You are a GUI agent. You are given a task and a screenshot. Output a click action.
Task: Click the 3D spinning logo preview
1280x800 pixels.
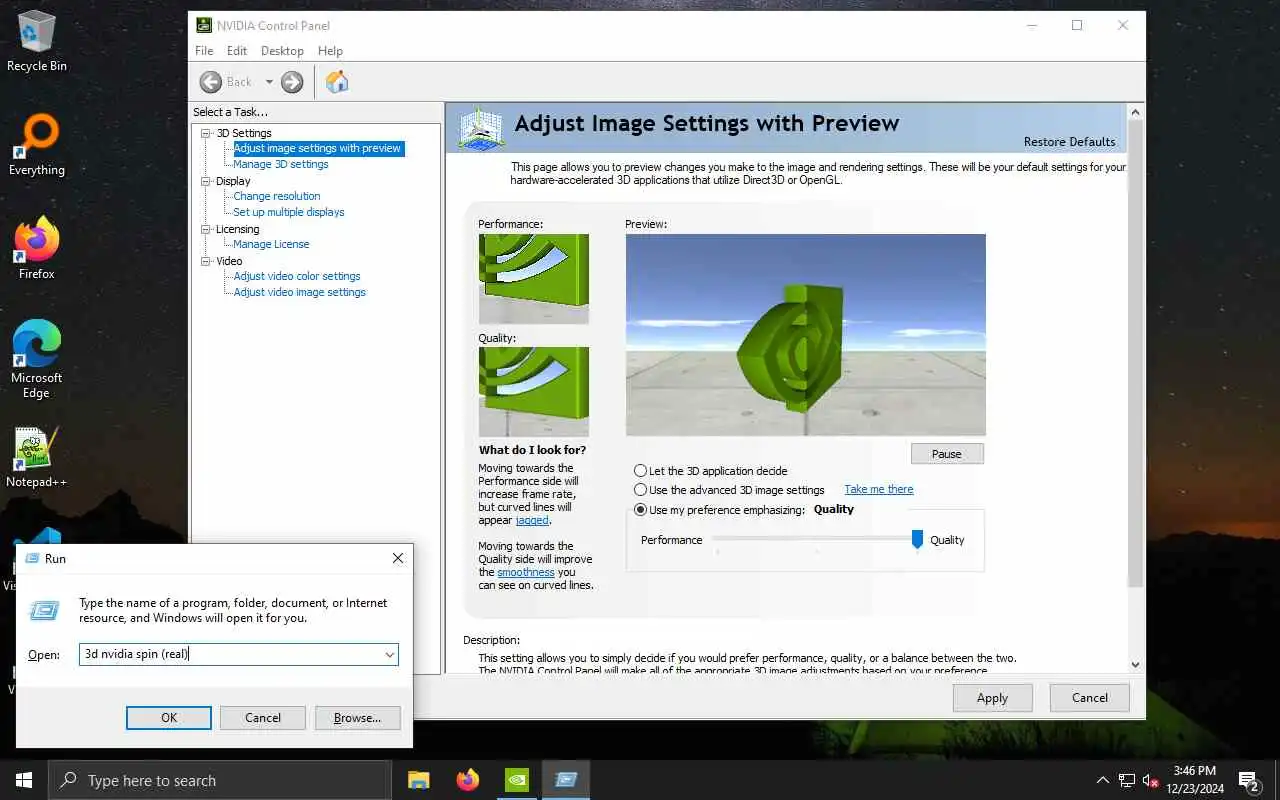(x=805, y=335)
